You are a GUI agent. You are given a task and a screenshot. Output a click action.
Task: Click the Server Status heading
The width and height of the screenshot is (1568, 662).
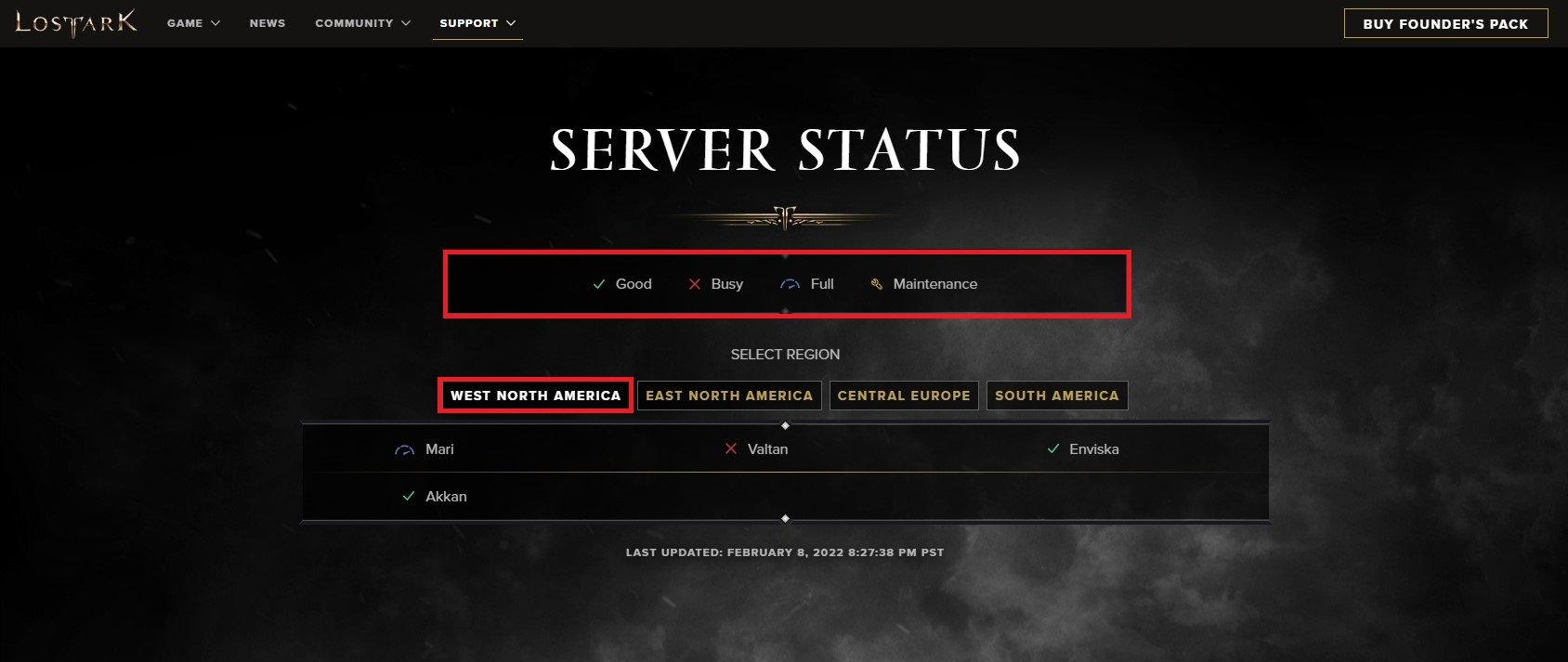pyautogui.click(x=785, y=150)
